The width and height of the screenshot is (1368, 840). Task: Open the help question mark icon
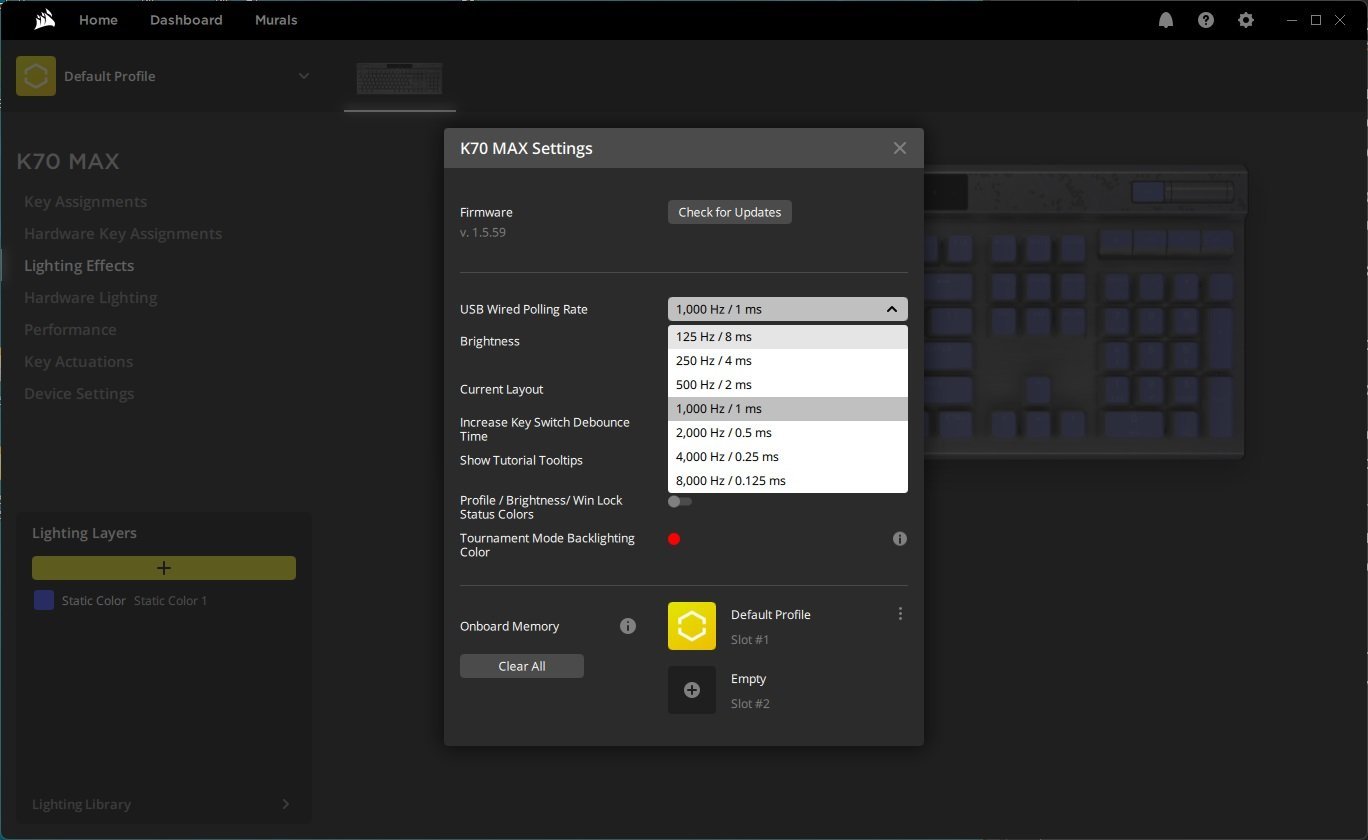(1206, 20)
